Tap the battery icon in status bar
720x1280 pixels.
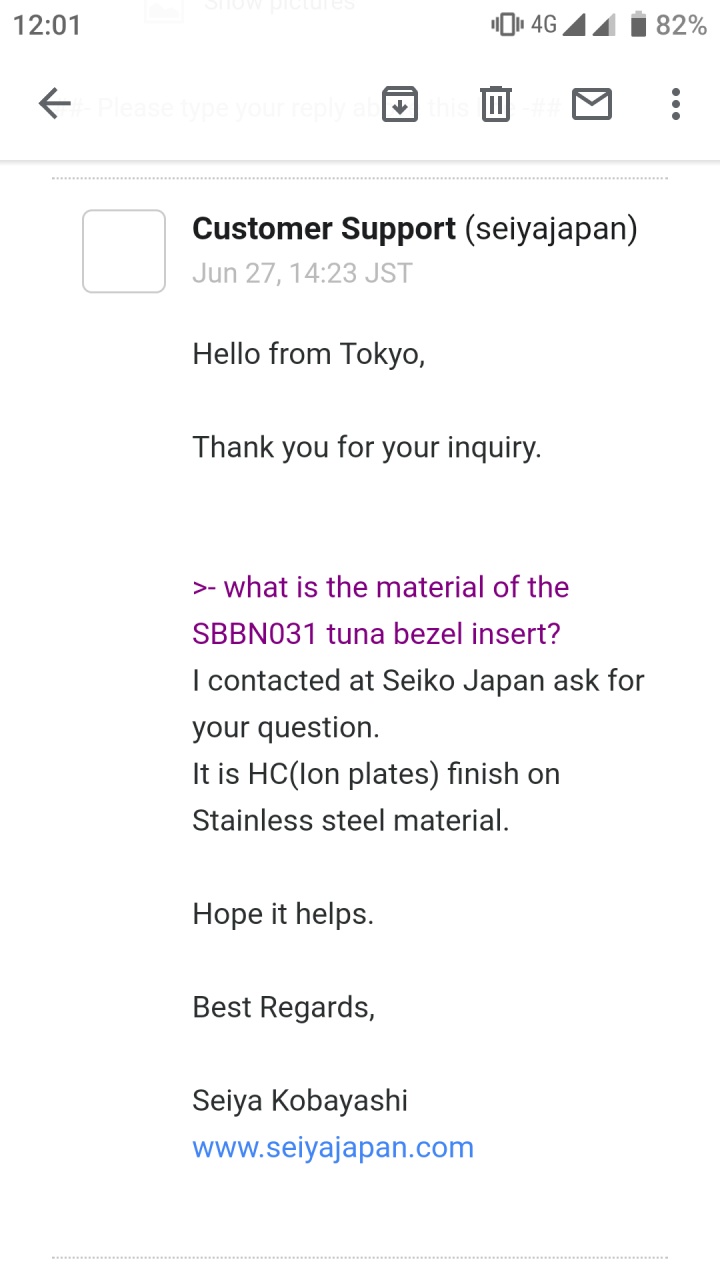[x=638, y=25]
